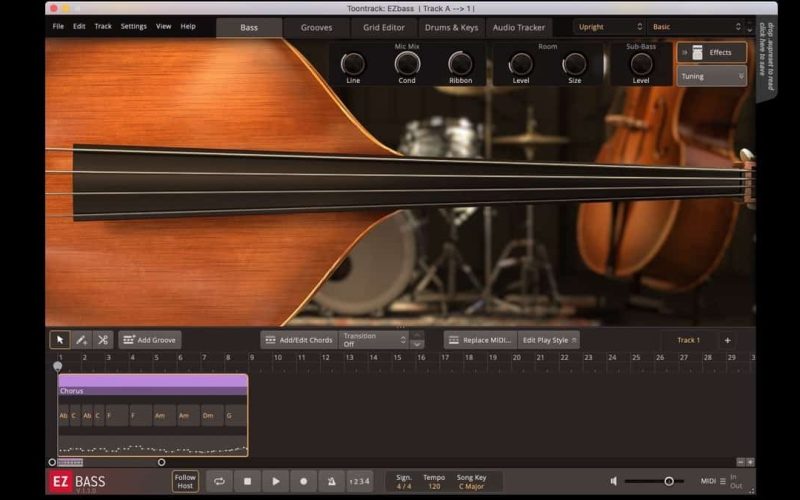Start playback with Play button

tap(276, 481)
